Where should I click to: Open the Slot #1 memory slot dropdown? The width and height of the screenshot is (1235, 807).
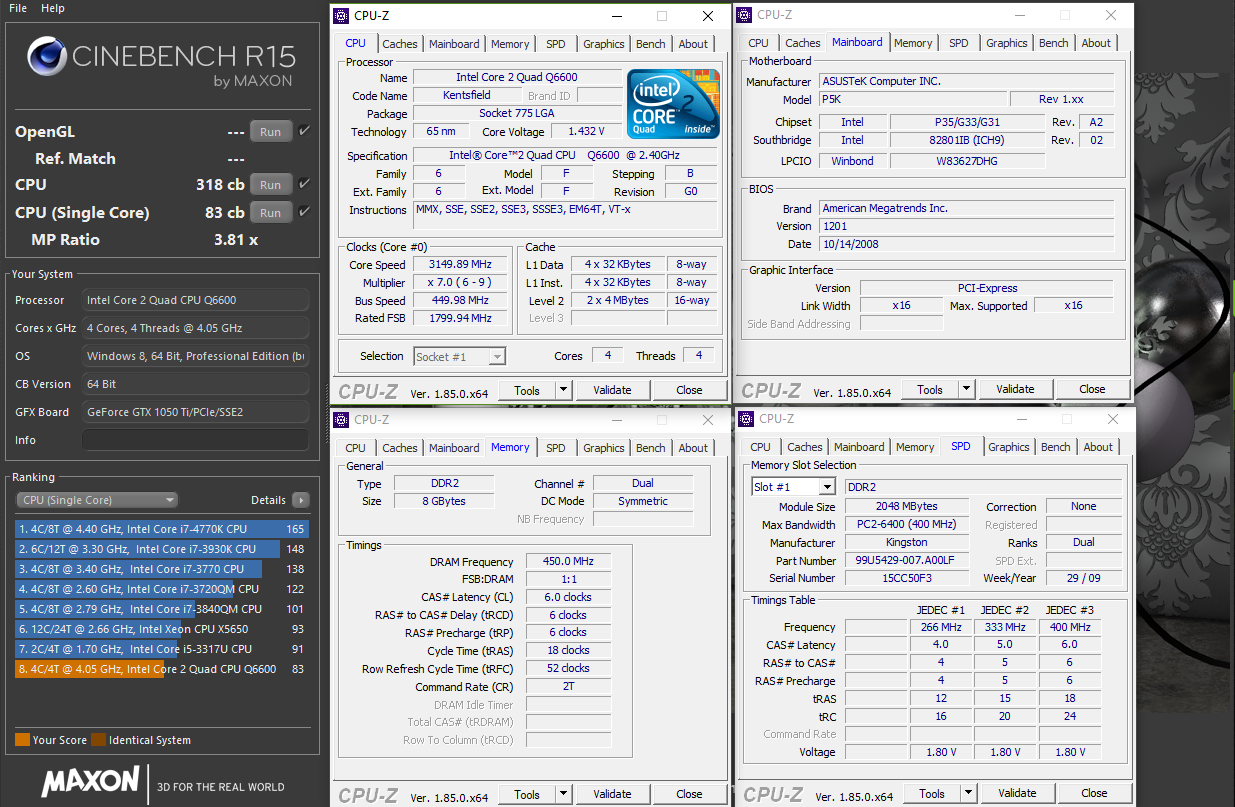click(x=793, y=487)
